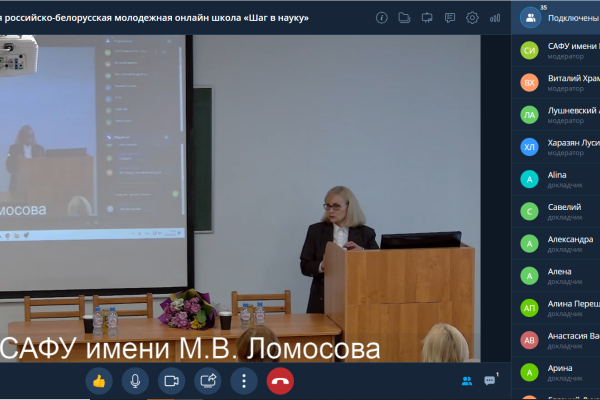Click the connection quality bars icon
This screenshot has height=400, width=600.
pyautogui.click(x=495, y=17)
